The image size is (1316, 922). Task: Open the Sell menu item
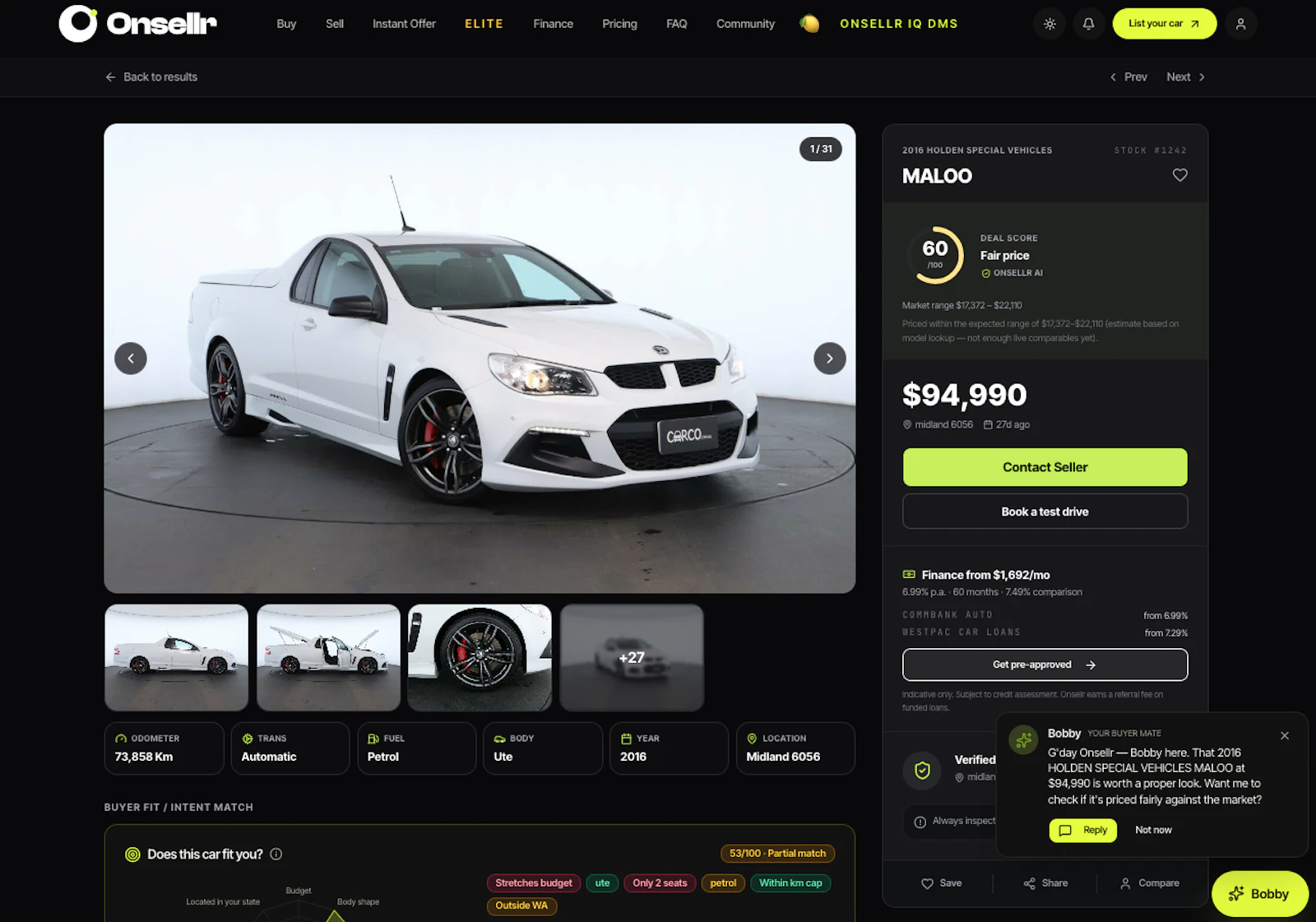coord(335,24)
